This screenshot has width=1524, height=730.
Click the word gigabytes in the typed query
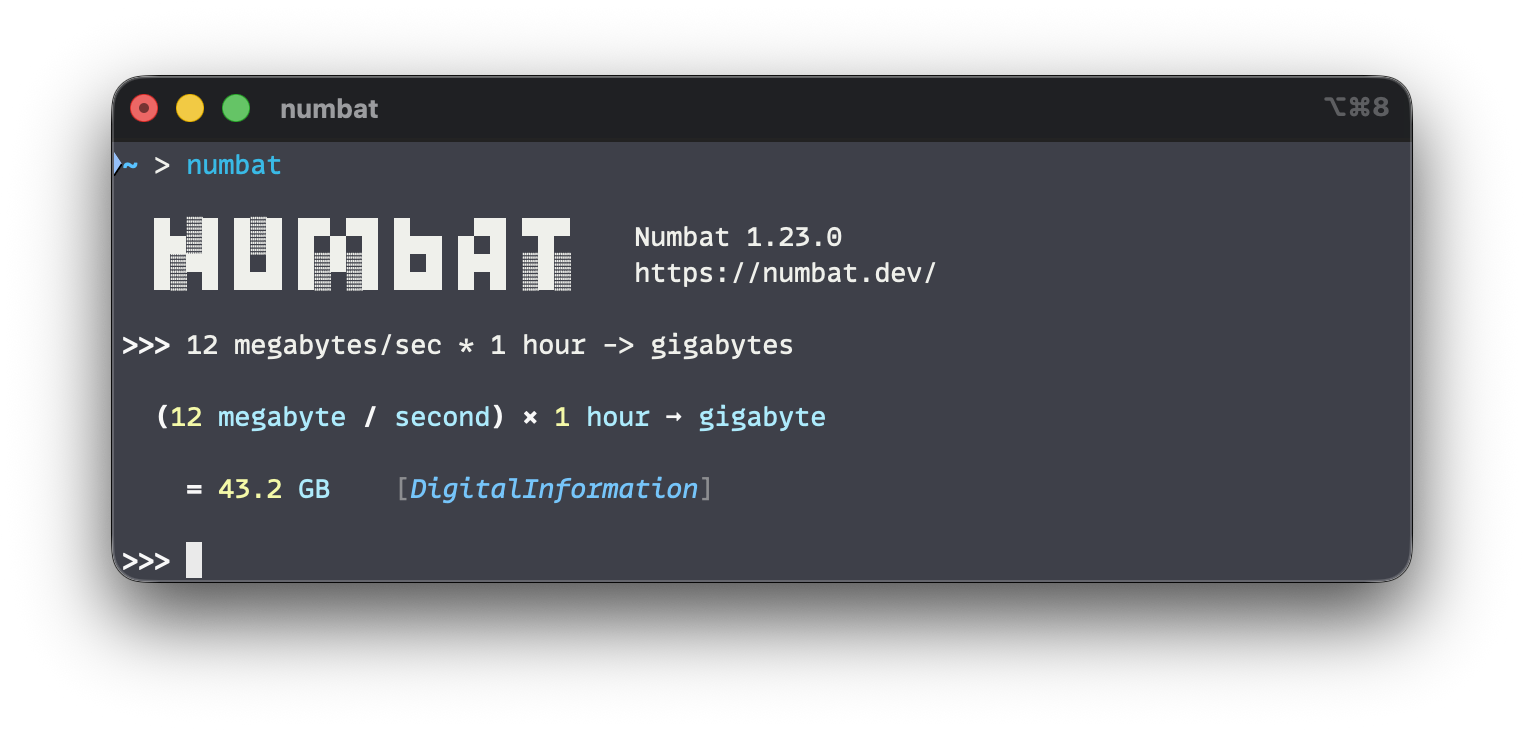[x=722, y=347]
